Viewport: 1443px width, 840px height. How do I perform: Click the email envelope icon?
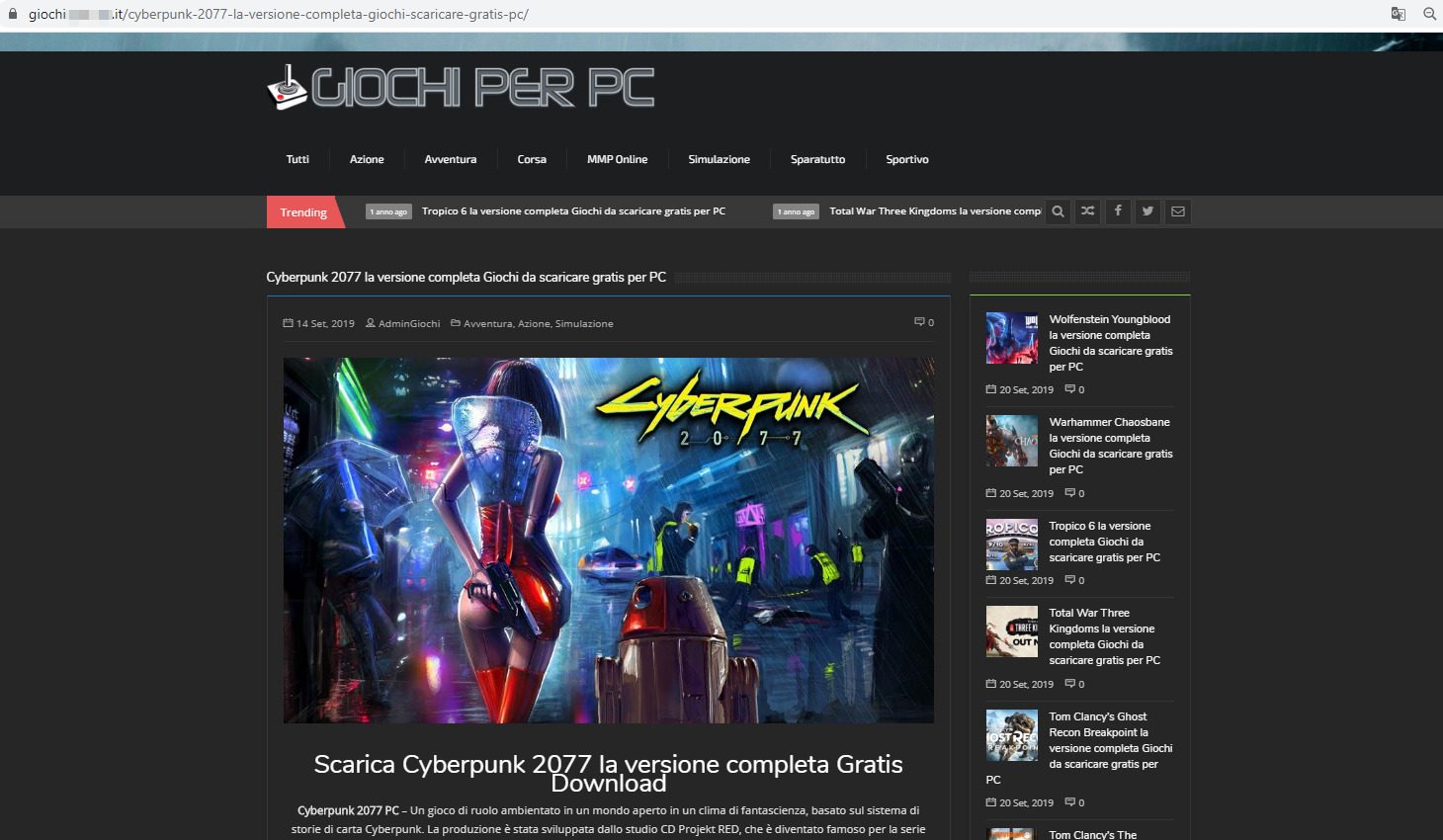pos(1178,211)
